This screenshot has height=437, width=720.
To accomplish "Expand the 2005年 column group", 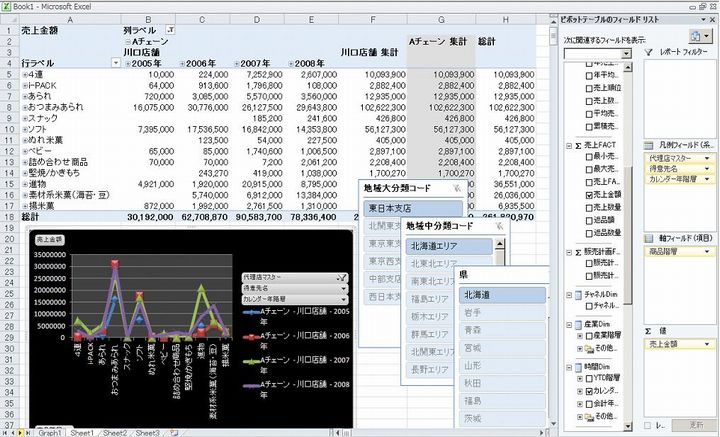I will (128, 64).
